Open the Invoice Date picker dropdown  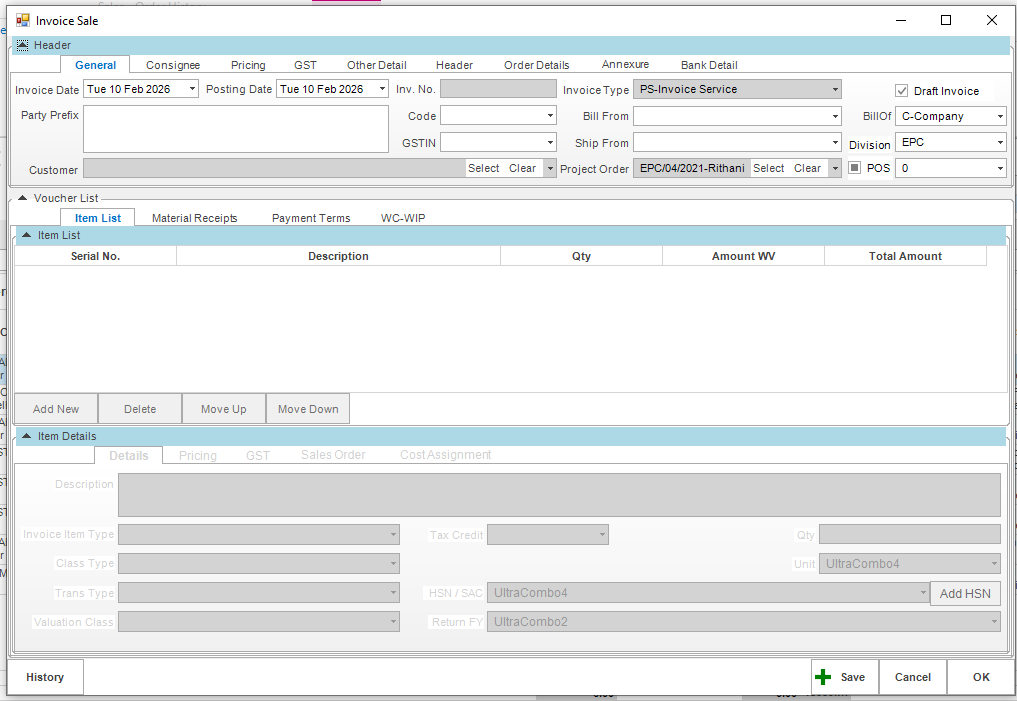click(x=192, y=89)
